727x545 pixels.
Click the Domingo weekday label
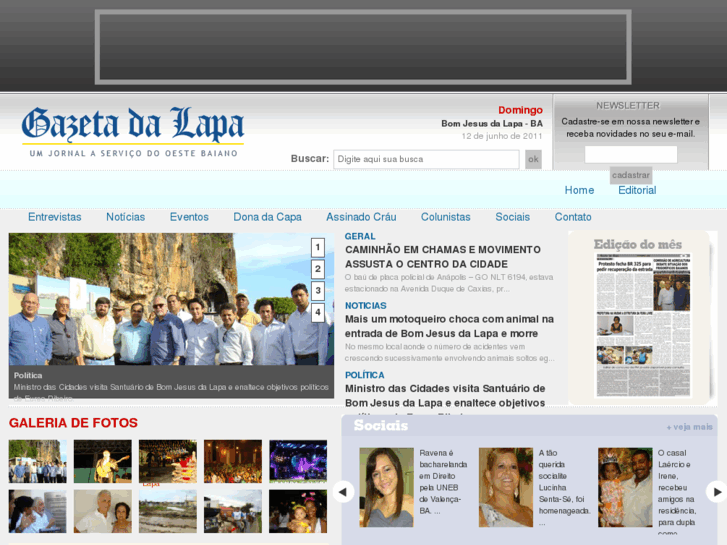[x=520, y=110]
